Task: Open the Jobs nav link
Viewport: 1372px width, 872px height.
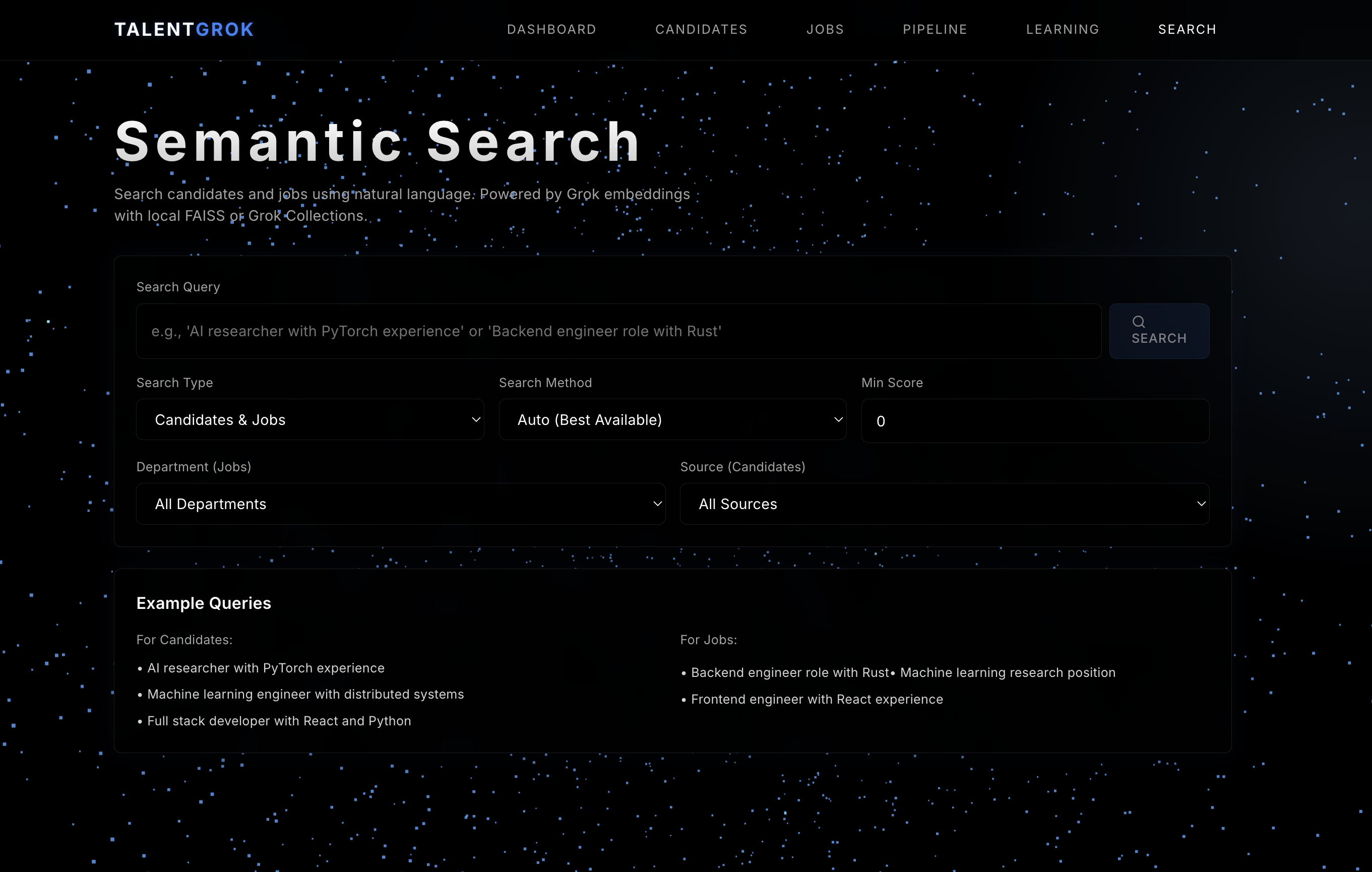Action: (x=825, y=30)
